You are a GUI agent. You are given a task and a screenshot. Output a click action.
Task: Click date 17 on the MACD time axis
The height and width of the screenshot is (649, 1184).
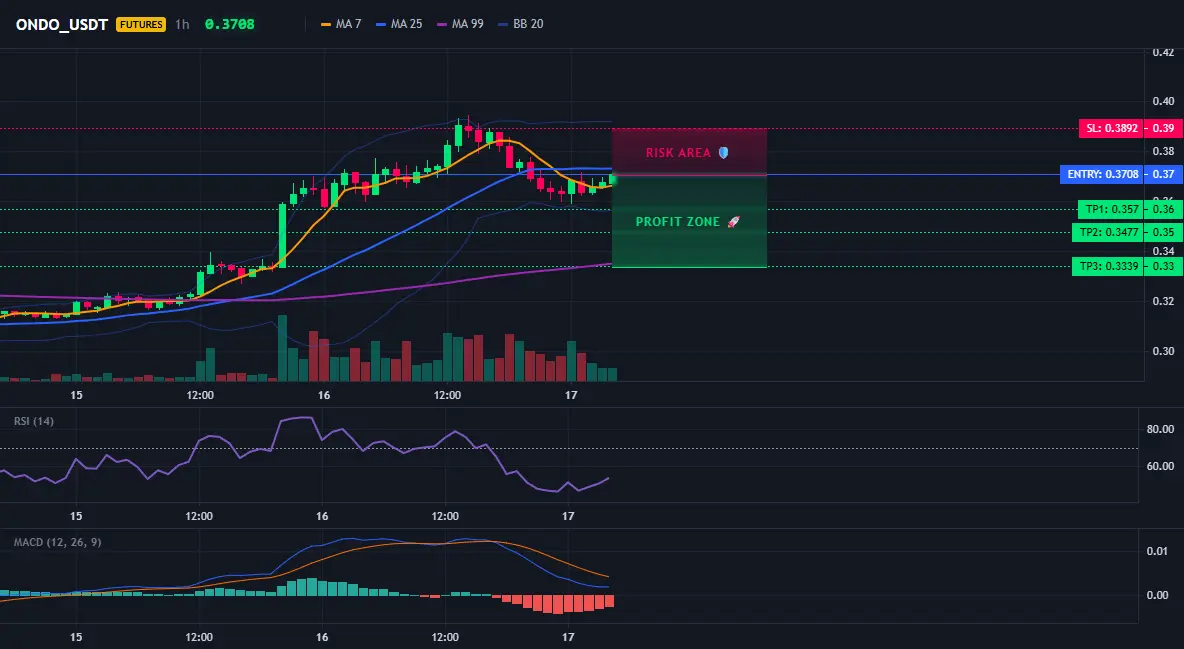coord(569,637)
